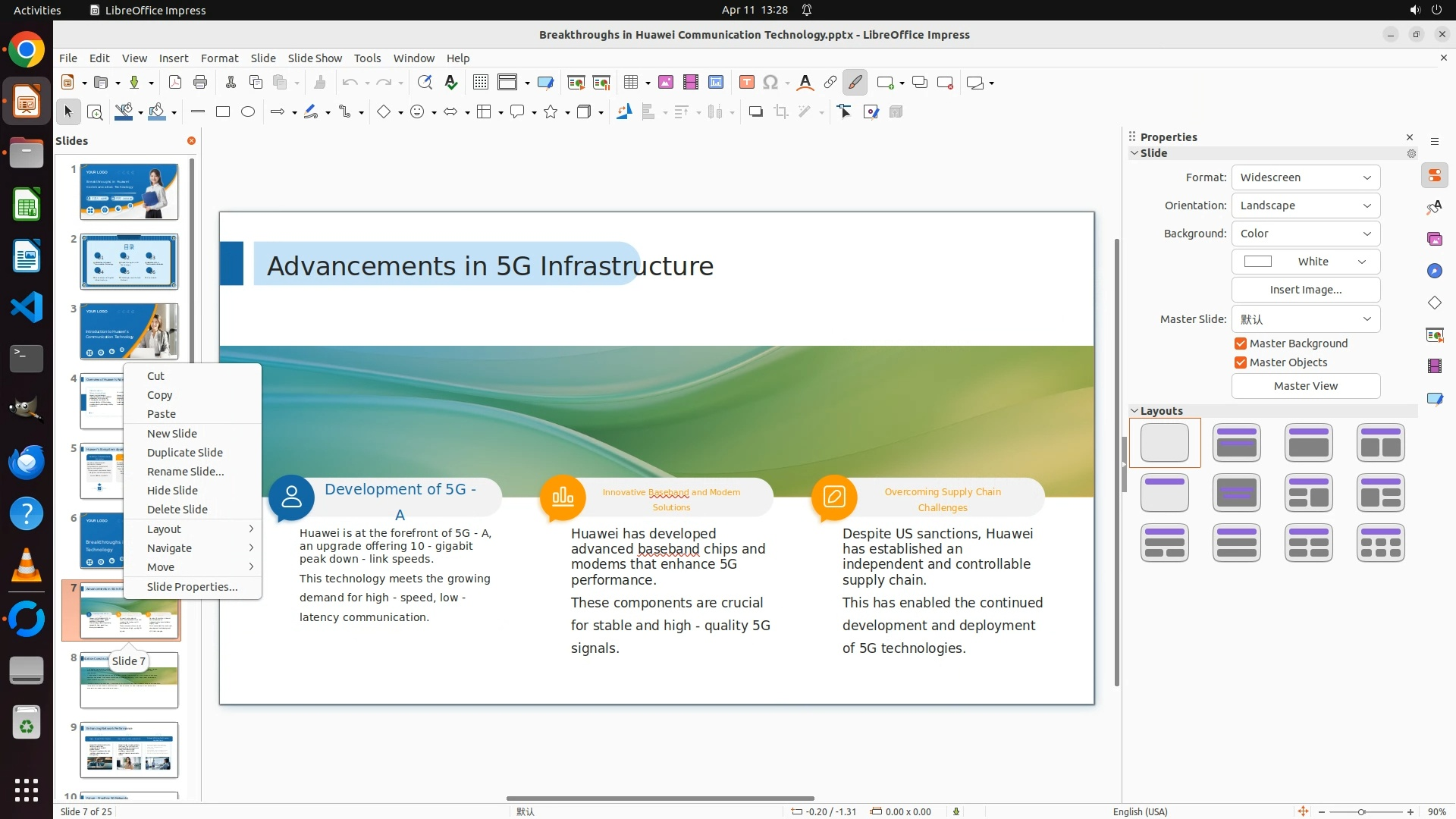
Task: Toggle the Display Grid icon
Action: tap(480, 83)
